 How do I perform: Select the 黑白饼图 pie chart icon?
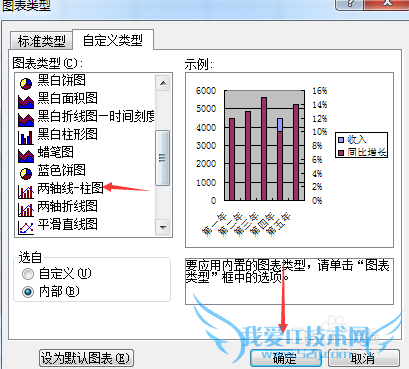coord(26,83)
